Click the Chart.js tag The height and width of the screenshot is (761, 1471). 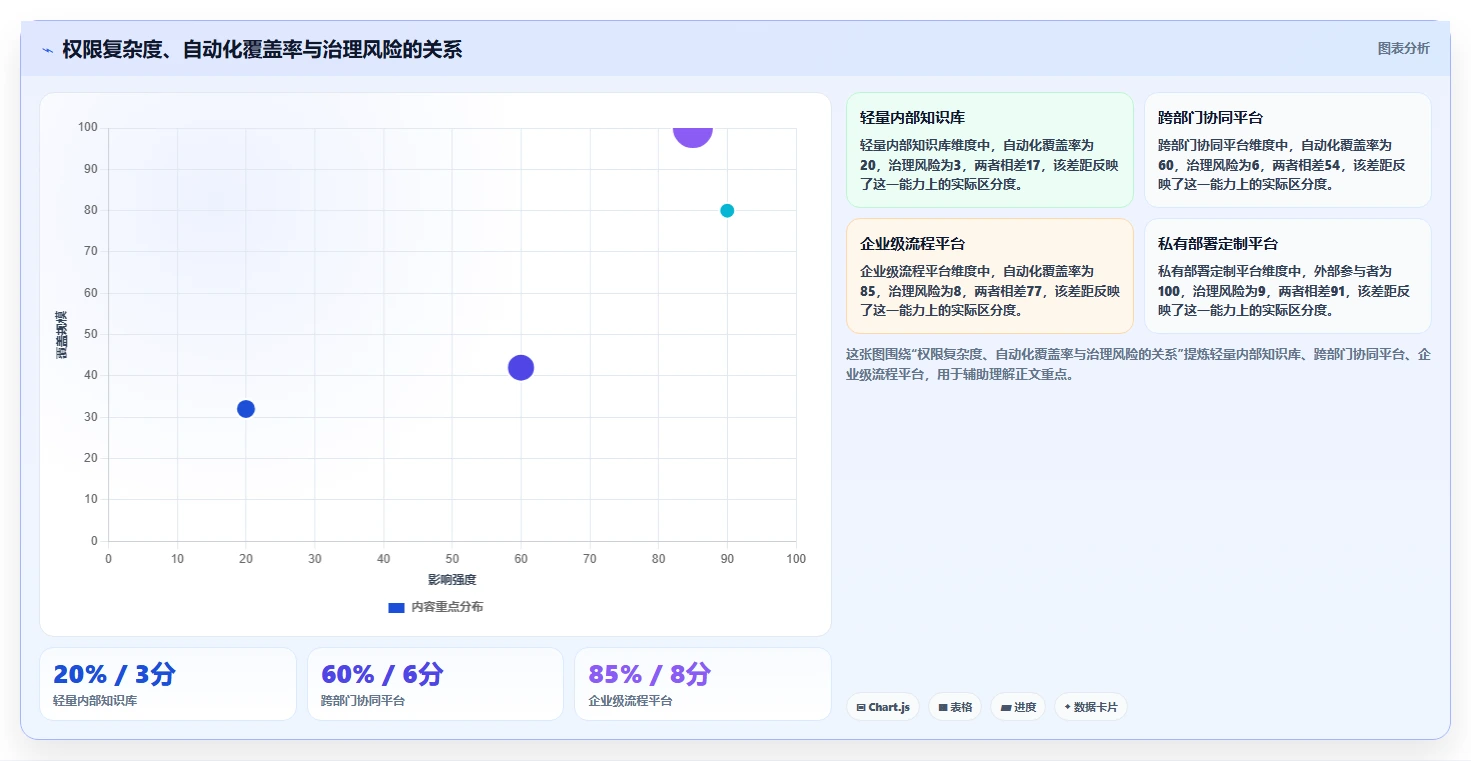tap(882, 707)
